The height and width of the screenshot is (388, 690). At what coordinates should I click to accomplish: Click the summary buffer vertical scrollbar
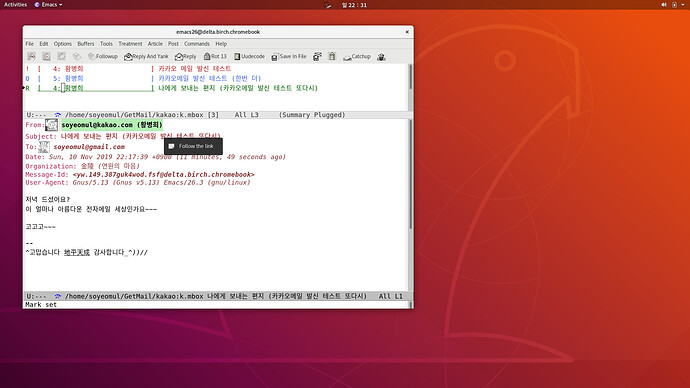pyautogui.click(x=410, y=87)
